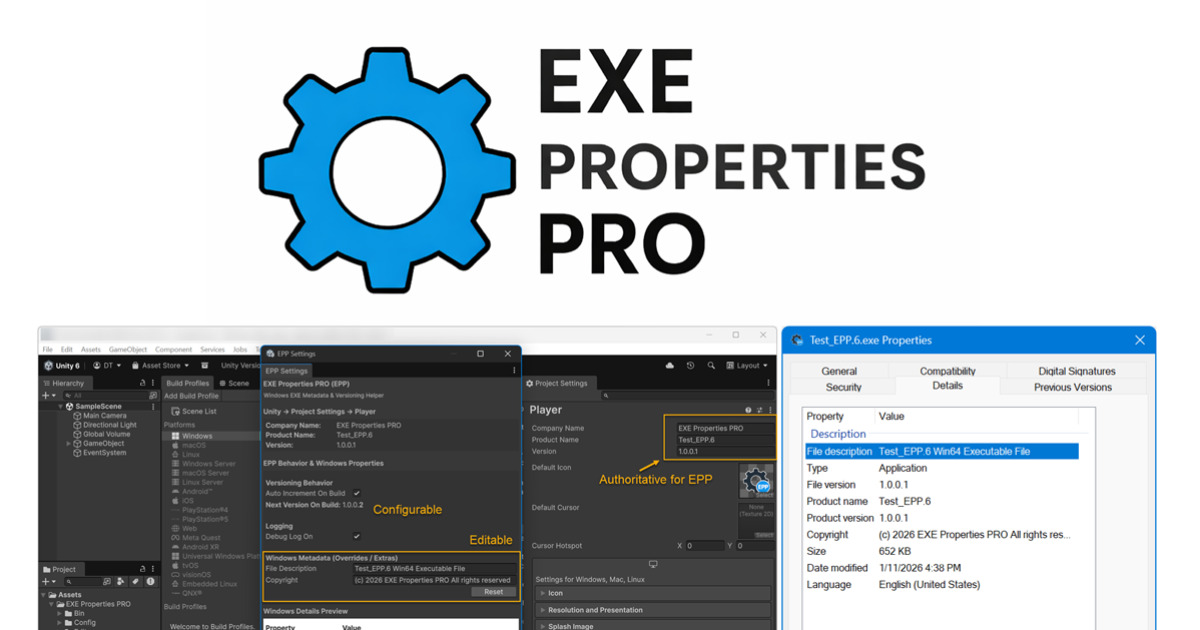
Task: Select the tvOS platform entry
Action: click(x=185, y=565)
